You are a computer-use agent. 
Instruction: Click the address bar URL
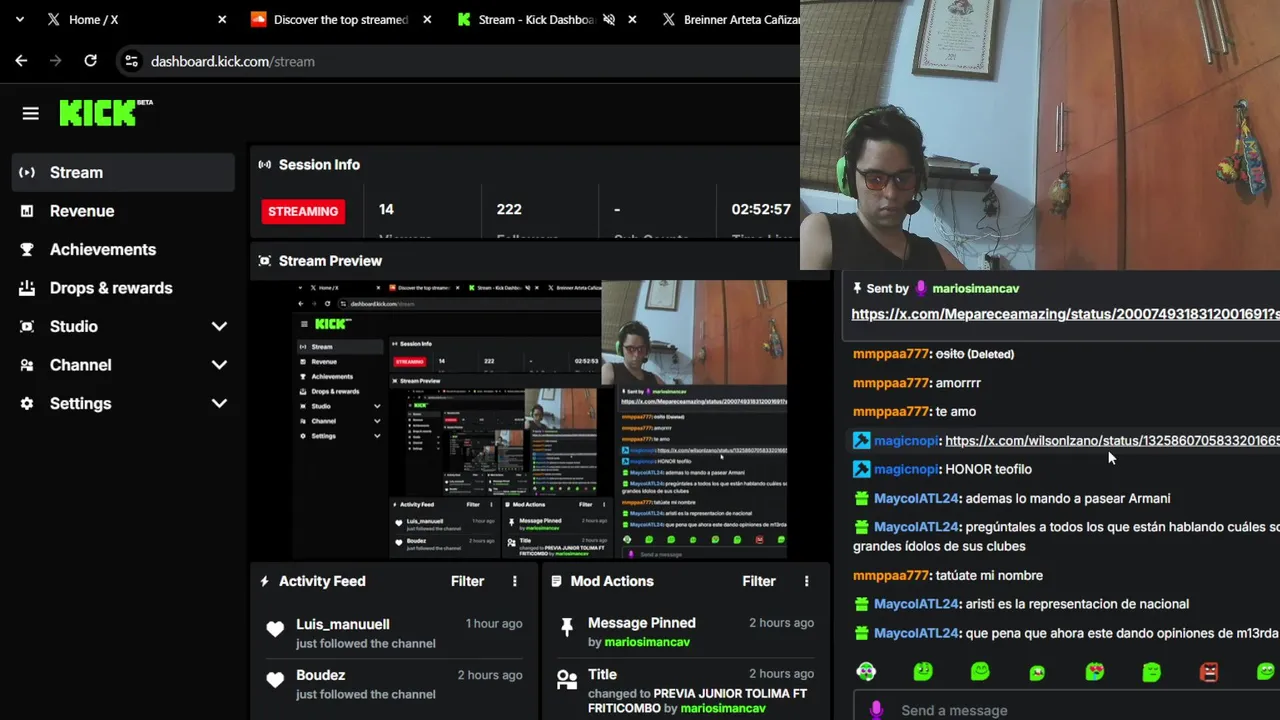[x=232, y=61]
